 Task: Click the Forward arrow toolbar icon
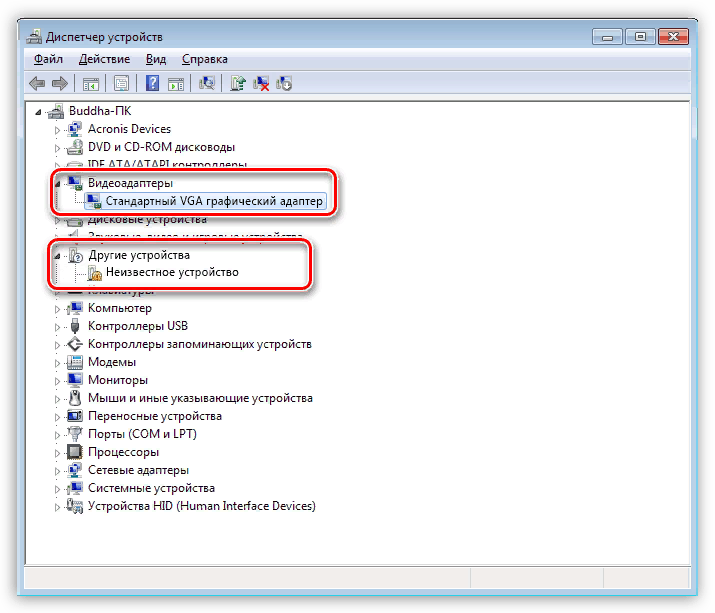60,83
